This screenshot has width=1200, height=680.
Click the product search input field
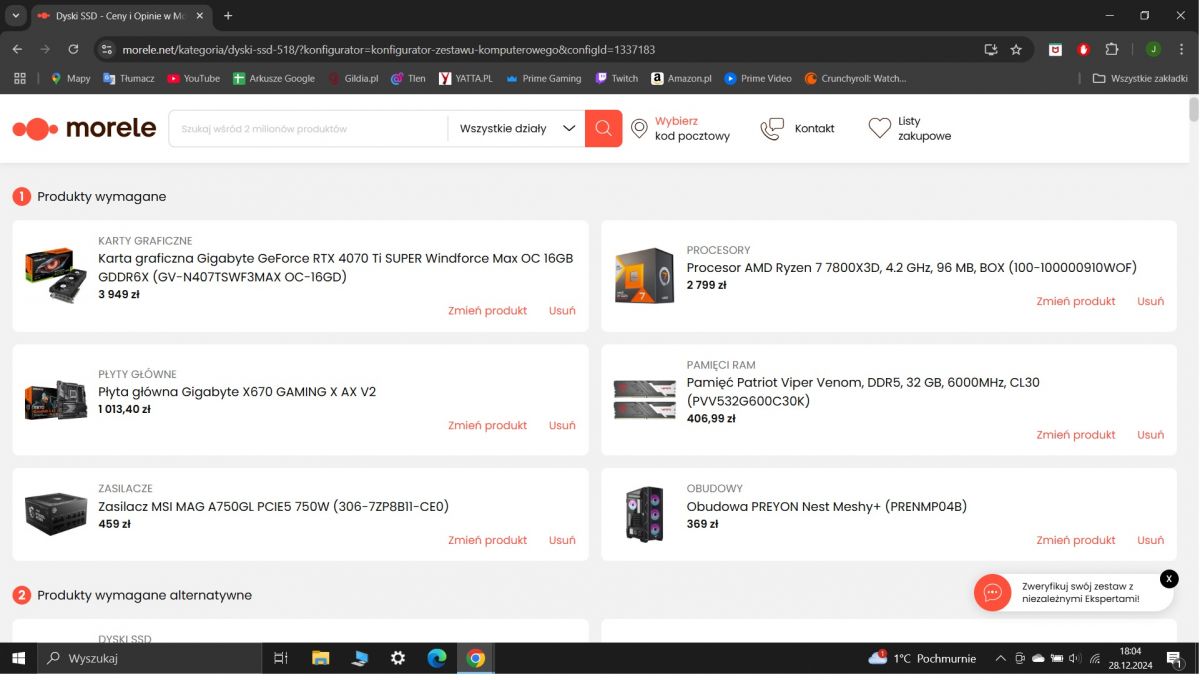[308, 128]
